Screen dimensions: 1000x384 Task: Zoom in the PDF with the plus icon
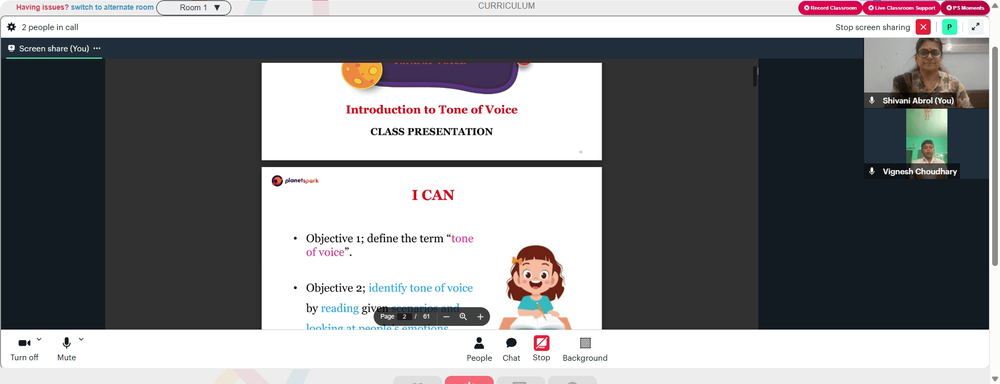pos(481,316)
